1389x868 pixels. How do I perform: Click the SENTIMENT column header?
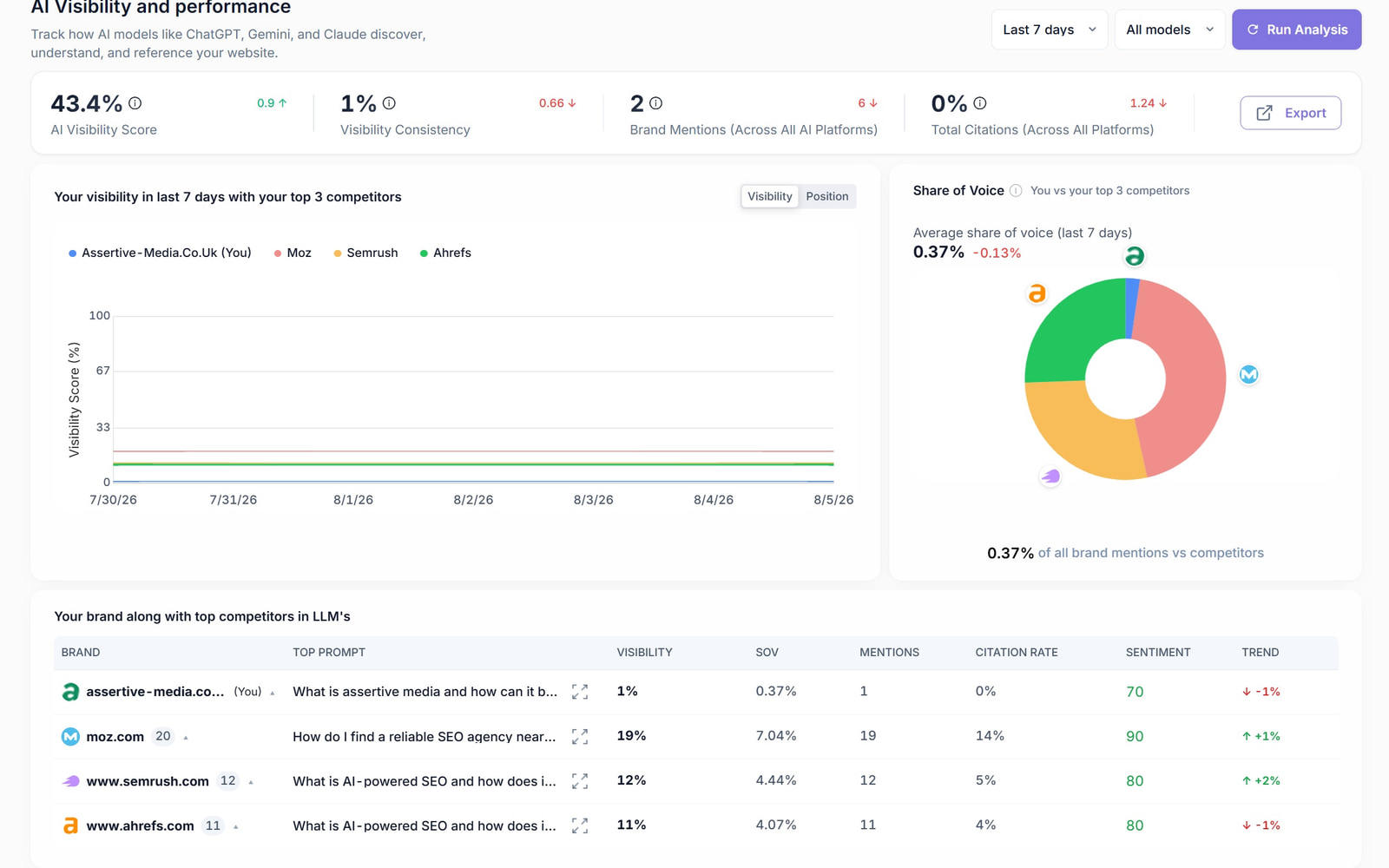pyautogui.click(x=1158, y=652)
